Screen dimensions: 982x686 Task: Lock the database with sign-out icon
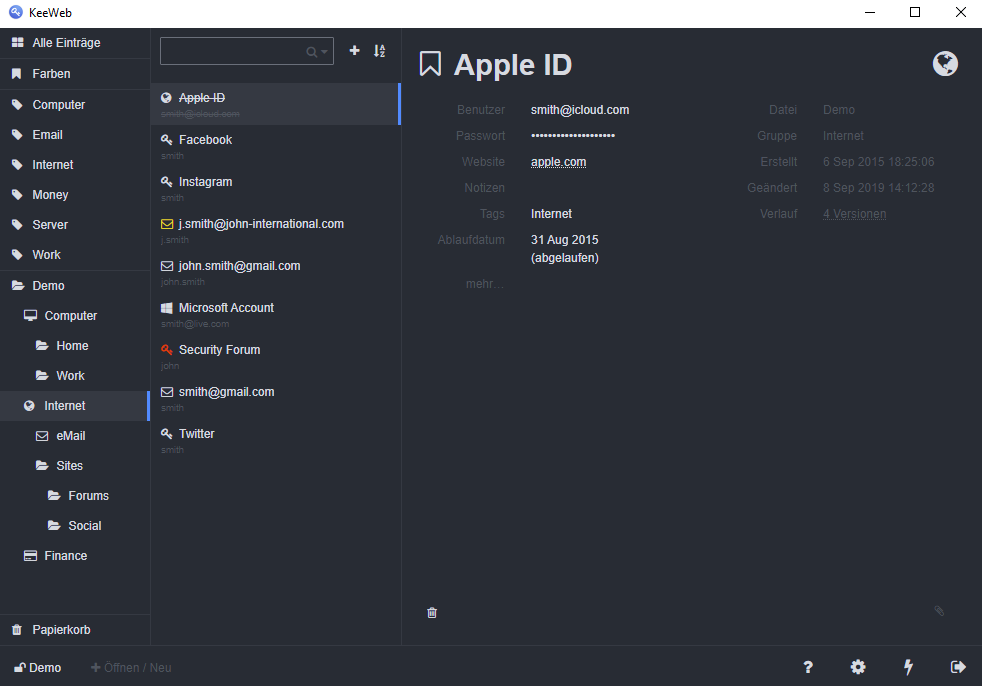coord(958,667)
